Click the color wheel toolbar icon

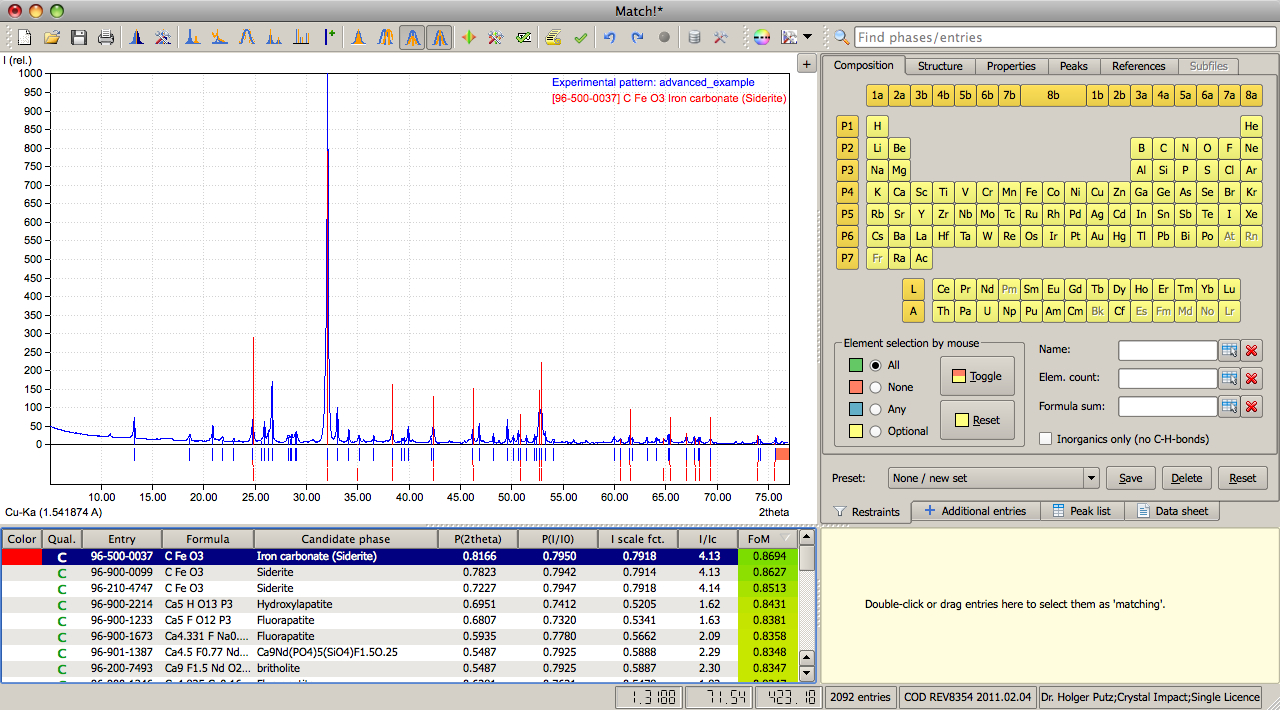tap(762, 38)
